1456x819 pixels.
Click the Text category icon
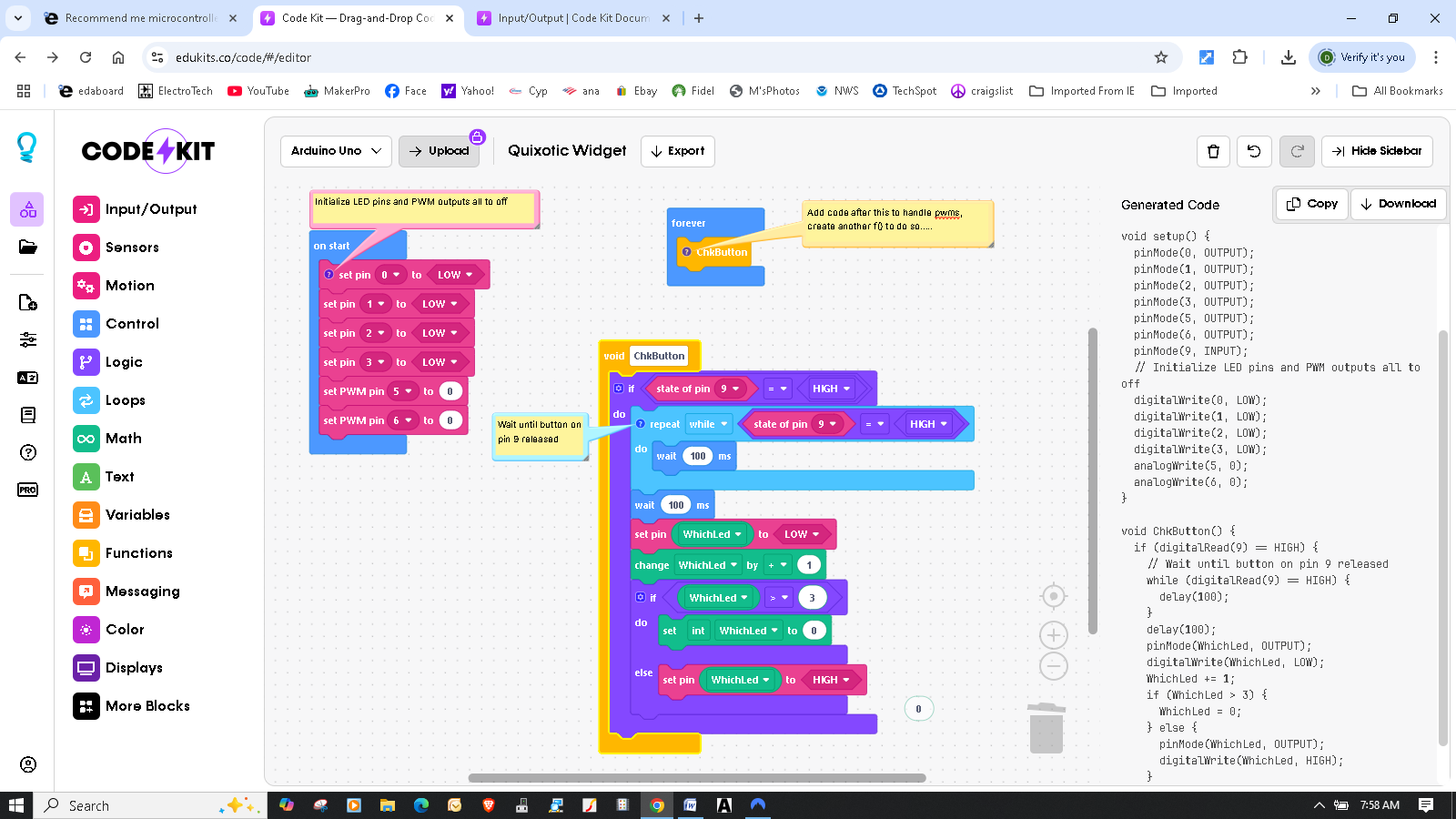(x=86, y=477)
